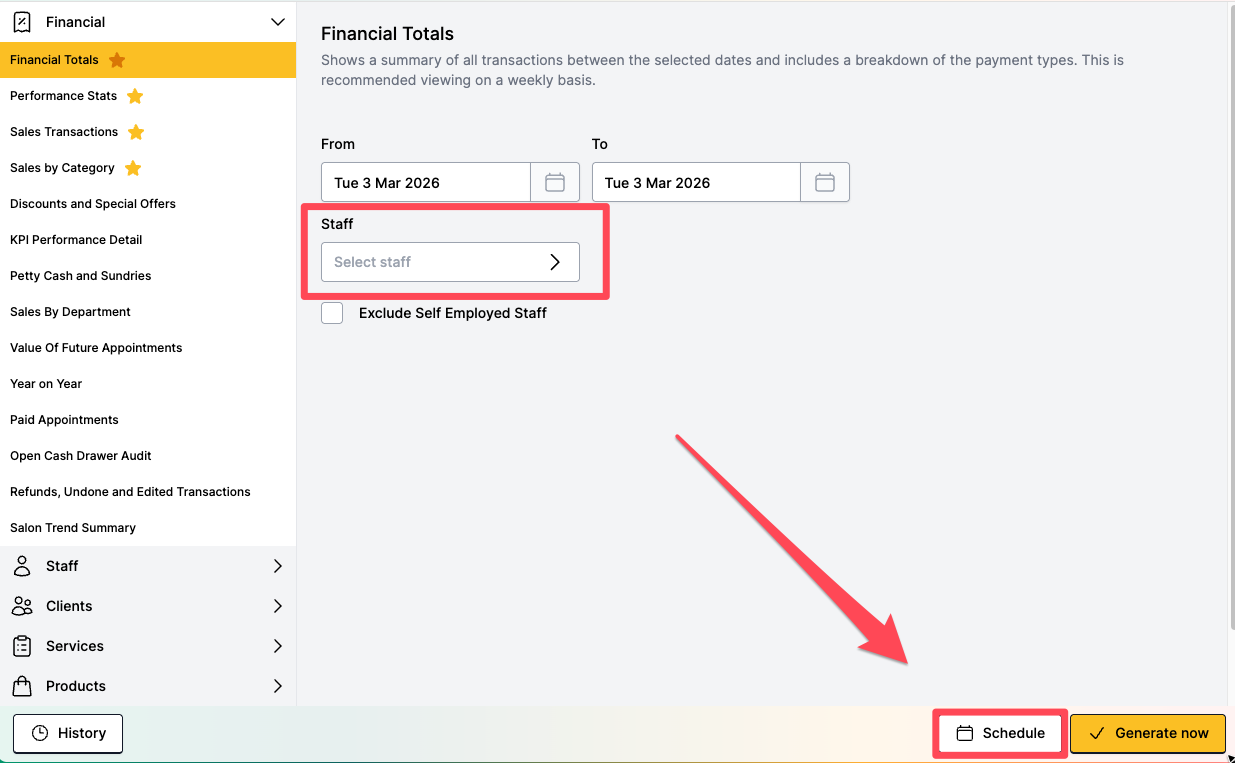Open the Select staff dropdown
This screenshot has width=1235, height=763.
coord(450,262)
